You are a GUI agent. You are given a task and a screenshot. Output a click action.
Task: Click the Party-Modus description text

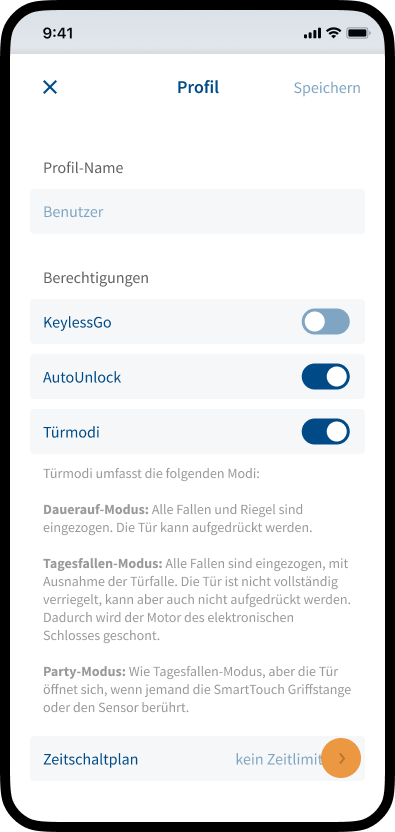point(197,690)
